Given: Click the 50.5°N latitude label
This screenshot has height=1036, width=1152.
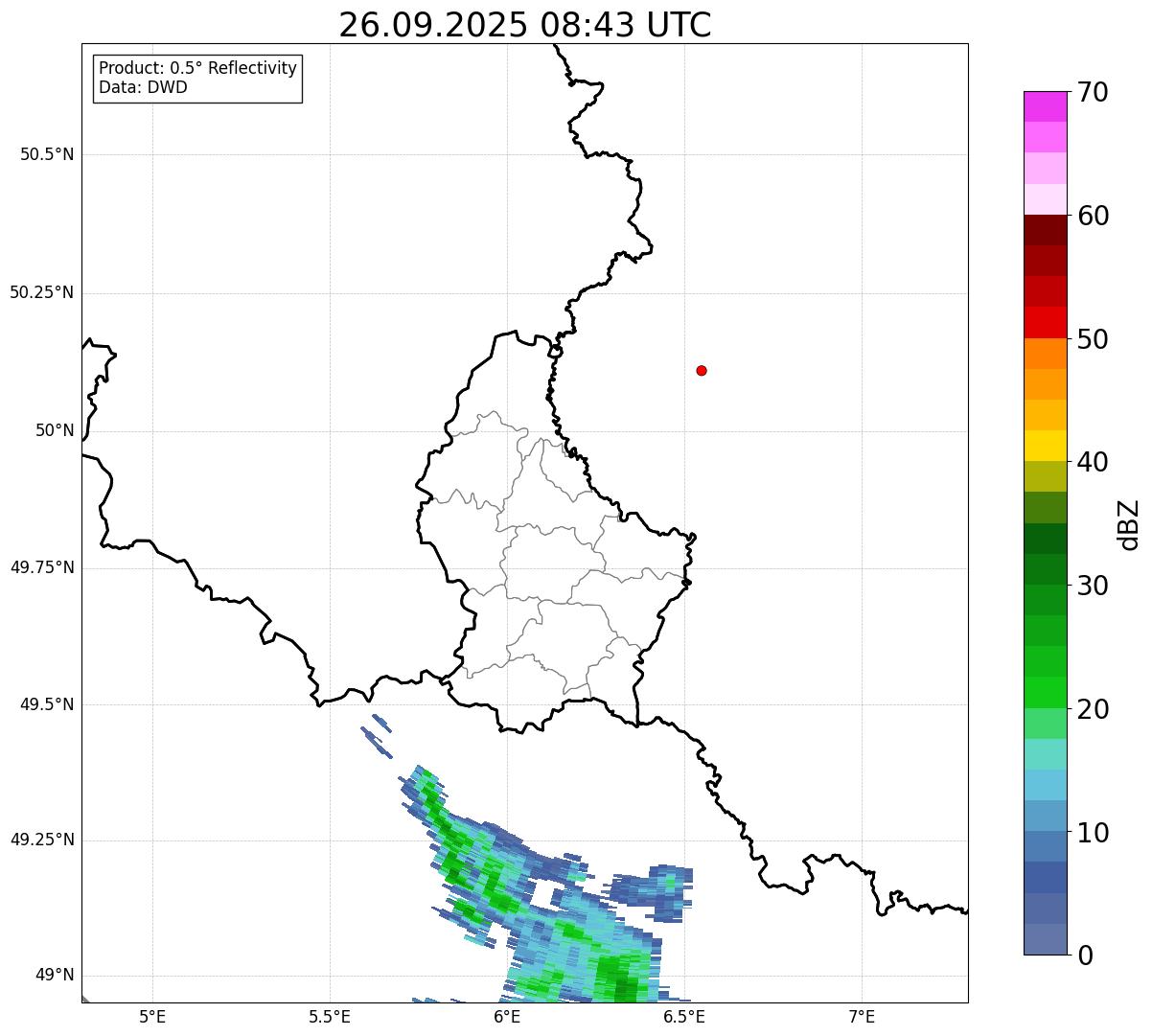Looking at the screenshot, I should coord(47,154).
